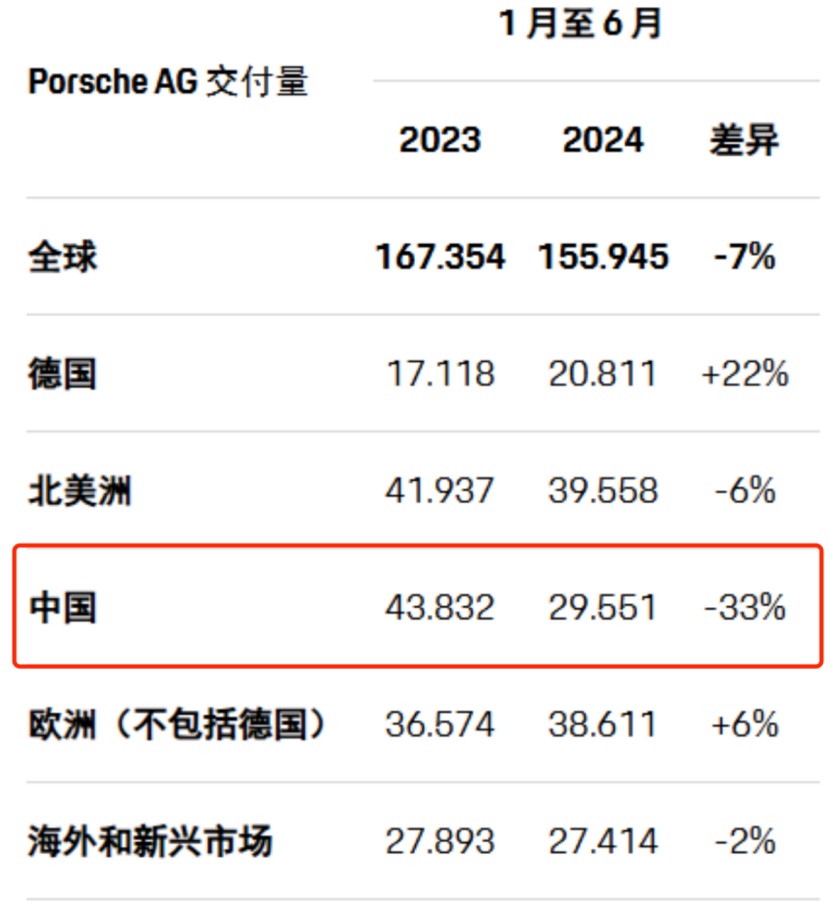The image size is (830, 909).
Task: Click global 2024 value 155.945
Action: tap(603, 257)
